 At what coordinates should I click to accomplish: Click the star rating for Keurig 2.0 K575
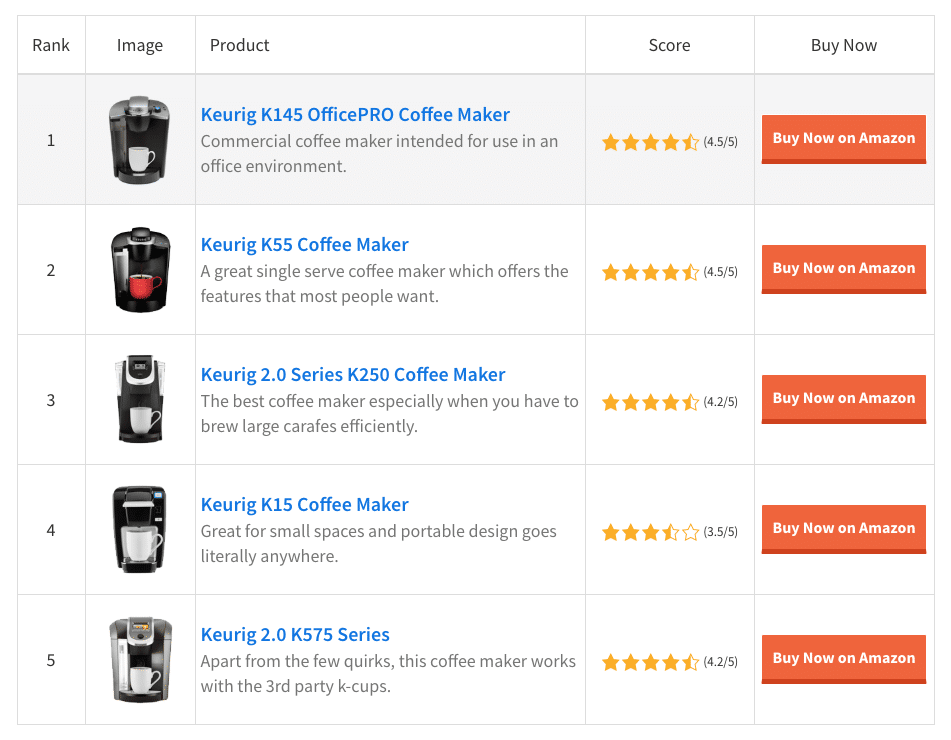coord(651,661)
